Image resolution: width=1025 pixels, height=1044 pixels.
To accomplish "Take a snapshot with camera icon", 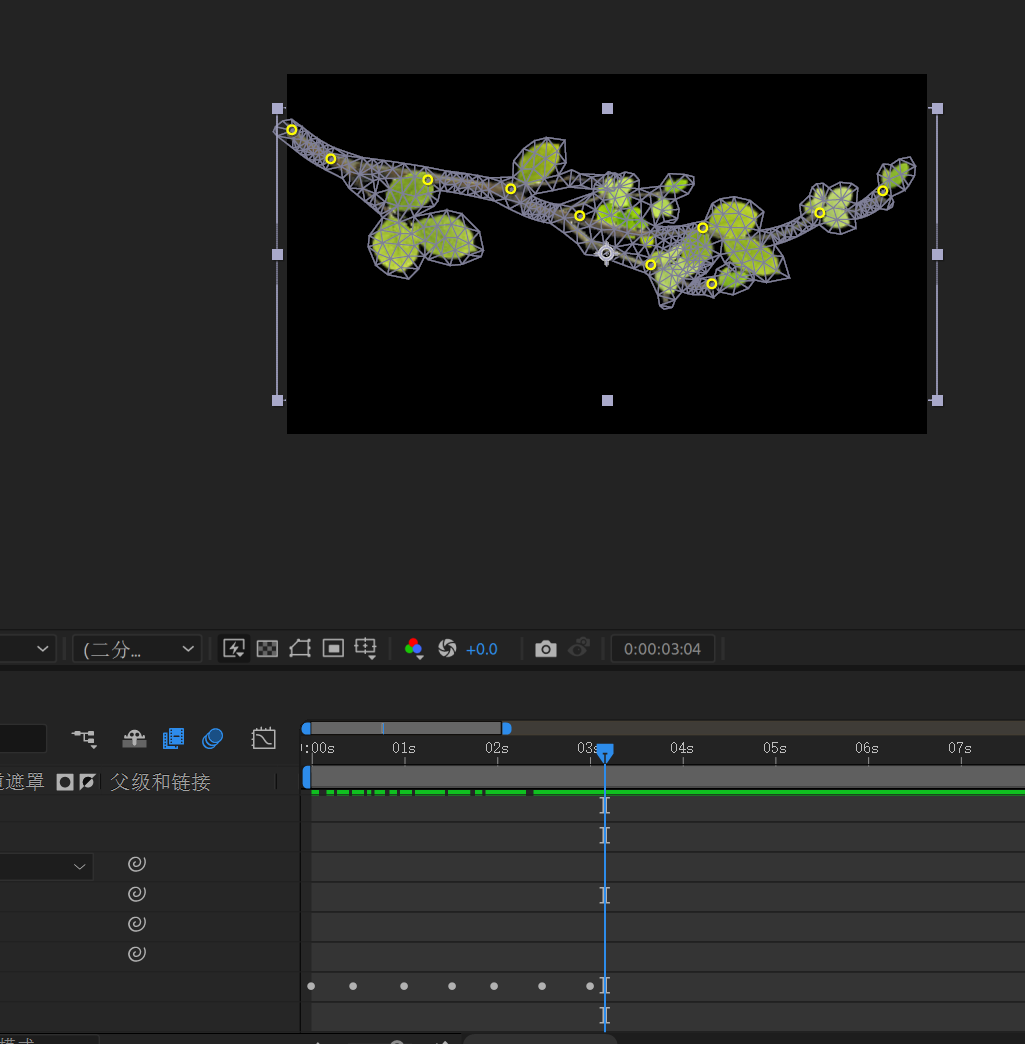I will [x=545, y=649].
